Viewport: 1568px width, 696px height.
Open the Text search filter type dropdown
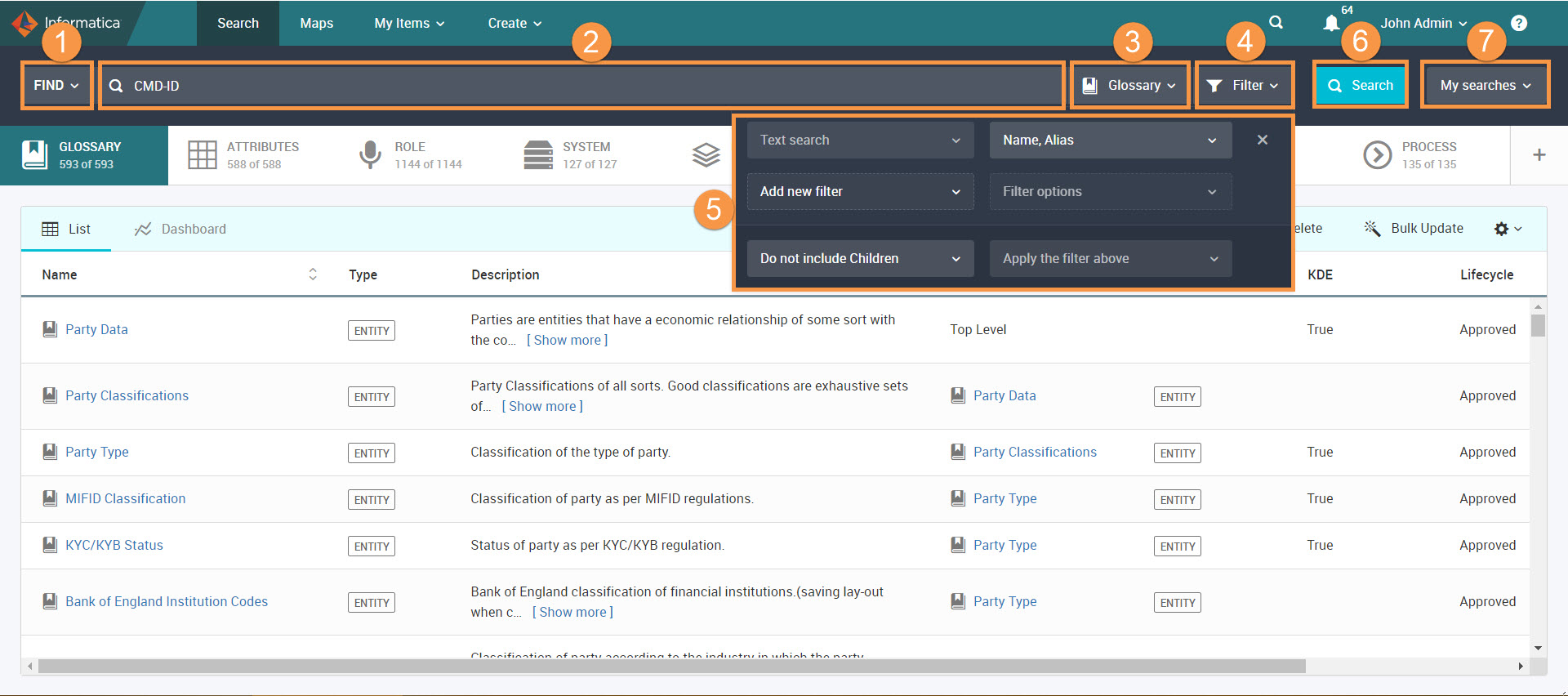pos(860,140)
